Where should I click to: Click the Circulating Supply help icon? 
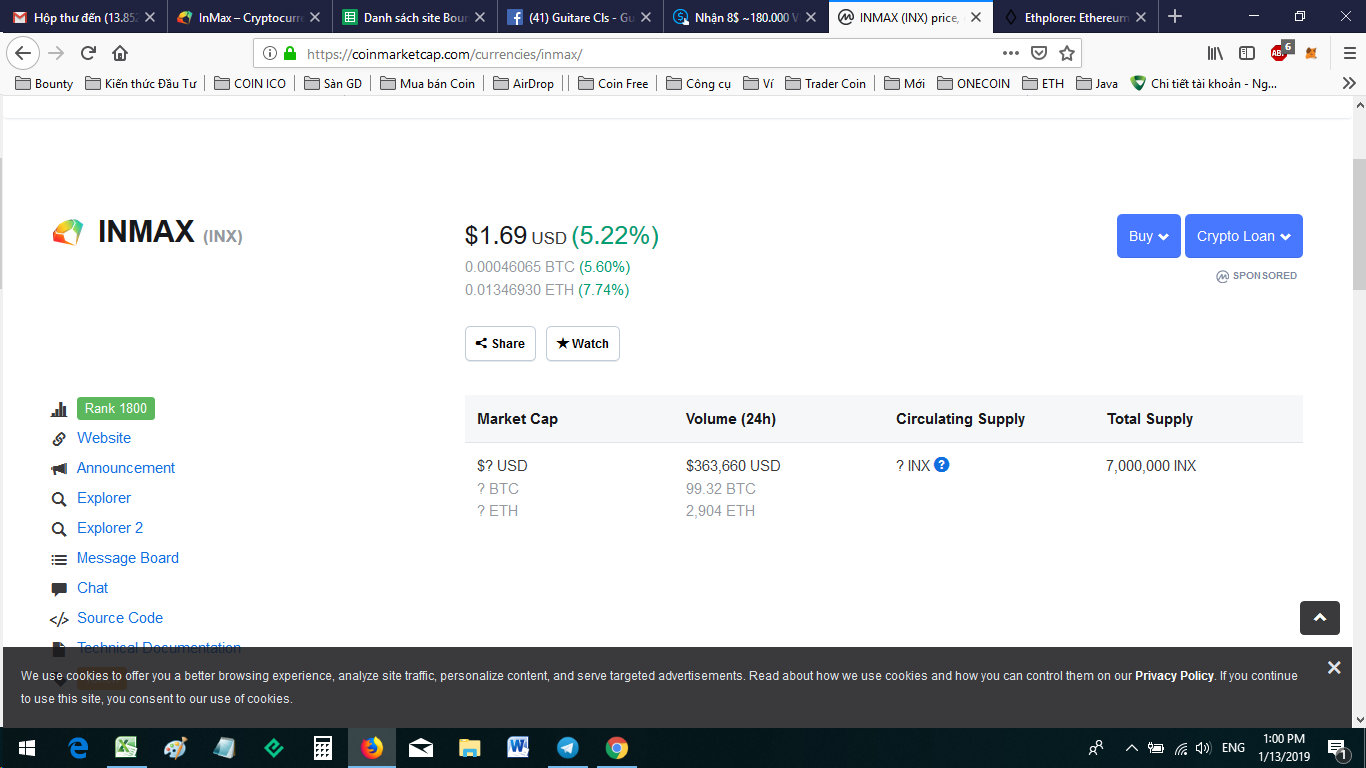point(942,465)
